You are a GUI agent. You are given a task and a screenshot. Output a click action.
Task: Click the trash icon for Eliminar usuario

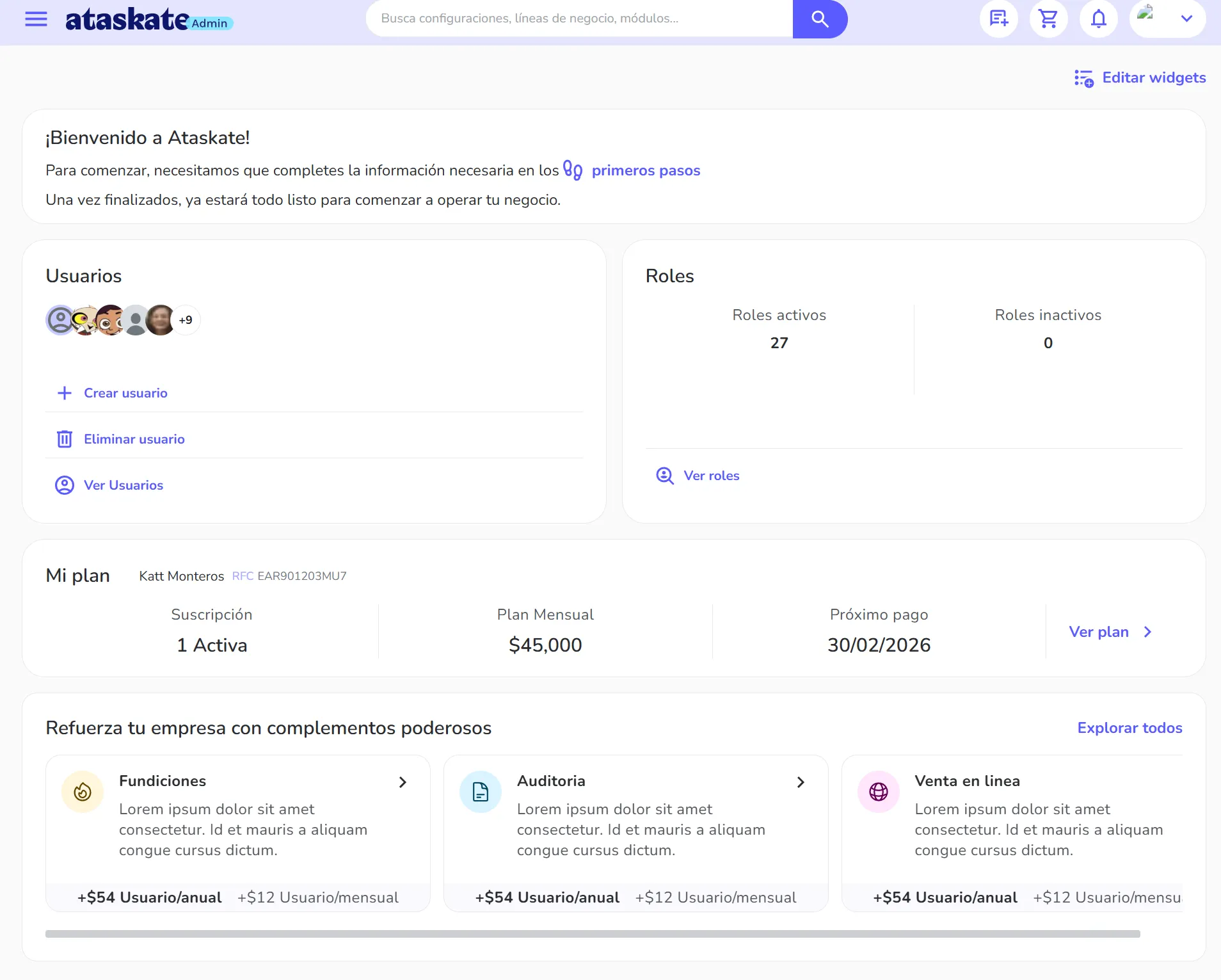click(x=64, y=439)
